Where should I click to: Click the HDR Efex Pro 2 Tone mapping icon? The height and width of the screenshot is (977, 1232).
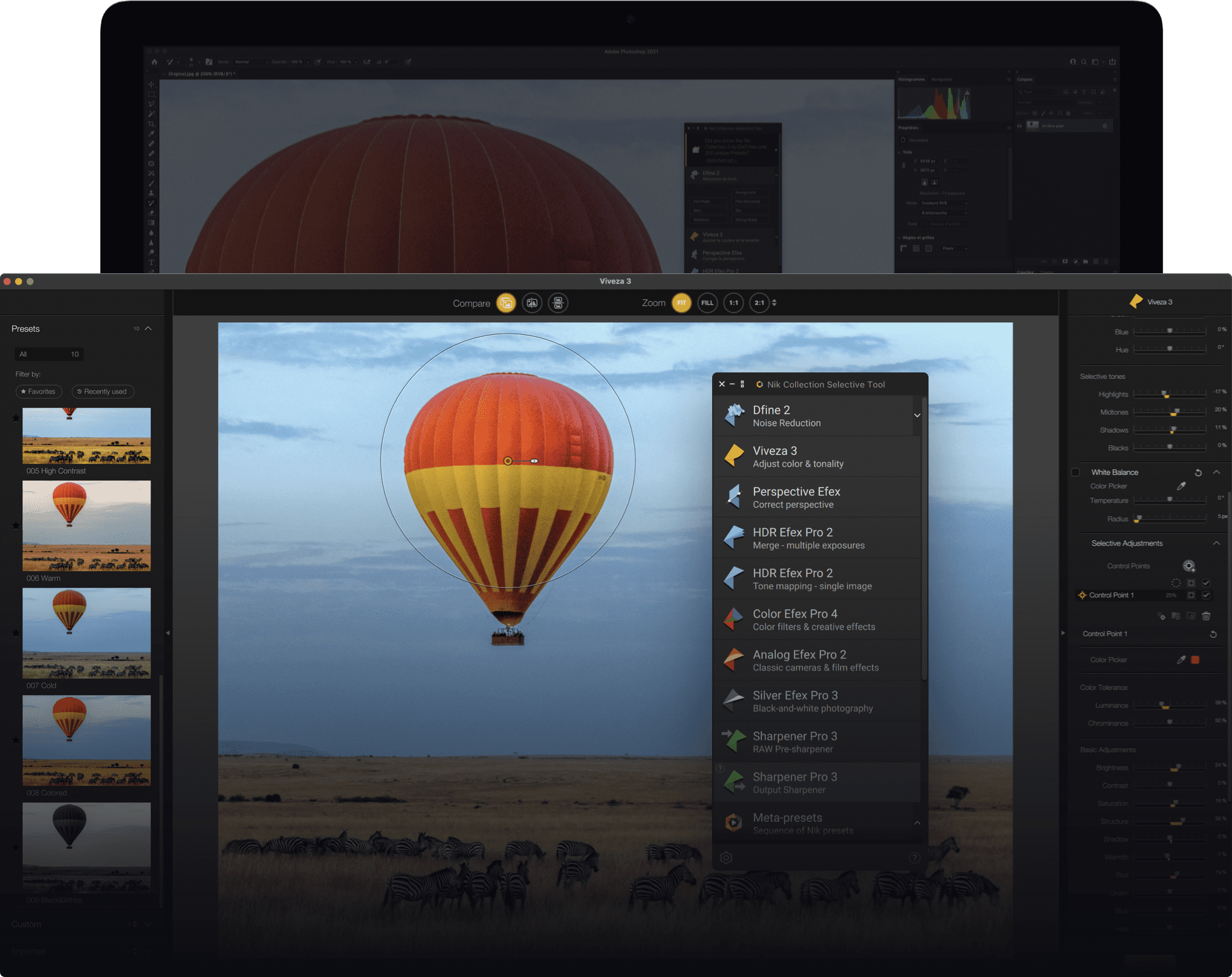pos(734,578)
